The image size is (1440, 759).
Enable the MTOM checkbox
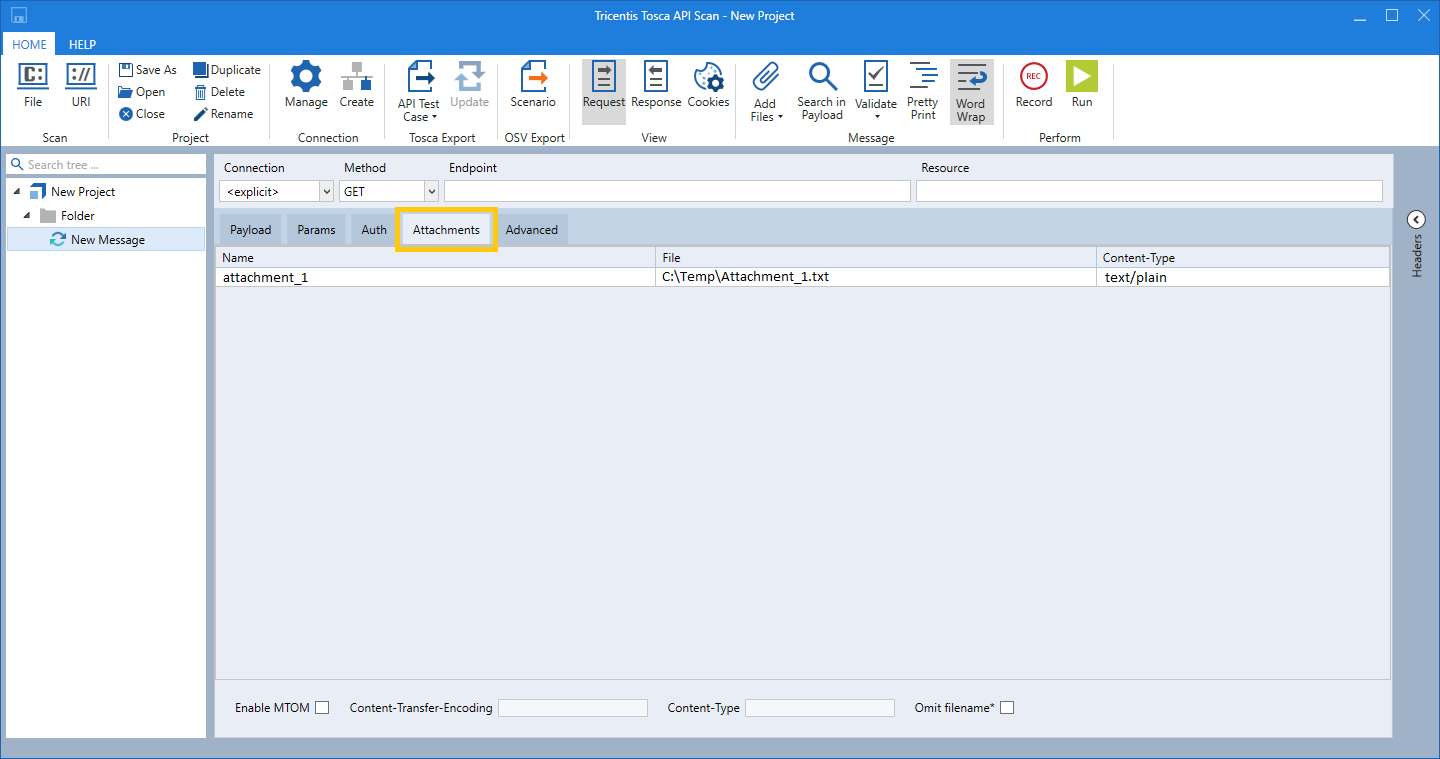[322, 708]
